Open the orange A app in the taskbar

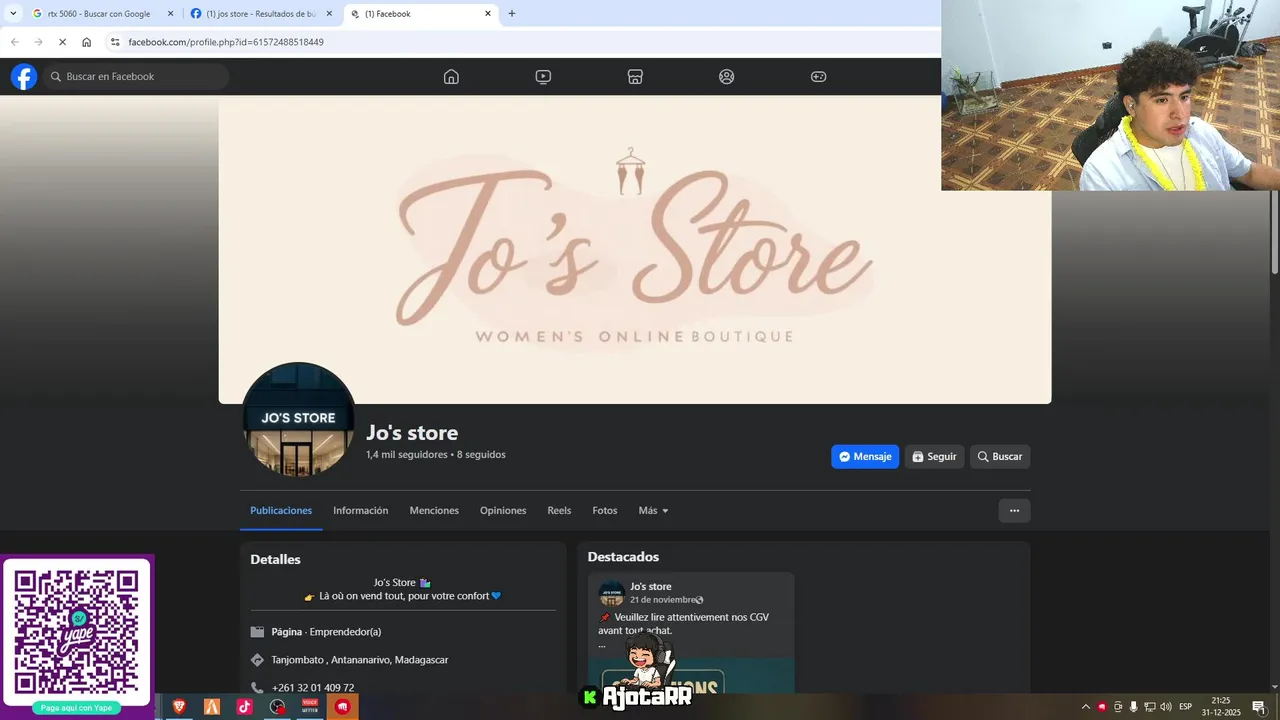212,707
